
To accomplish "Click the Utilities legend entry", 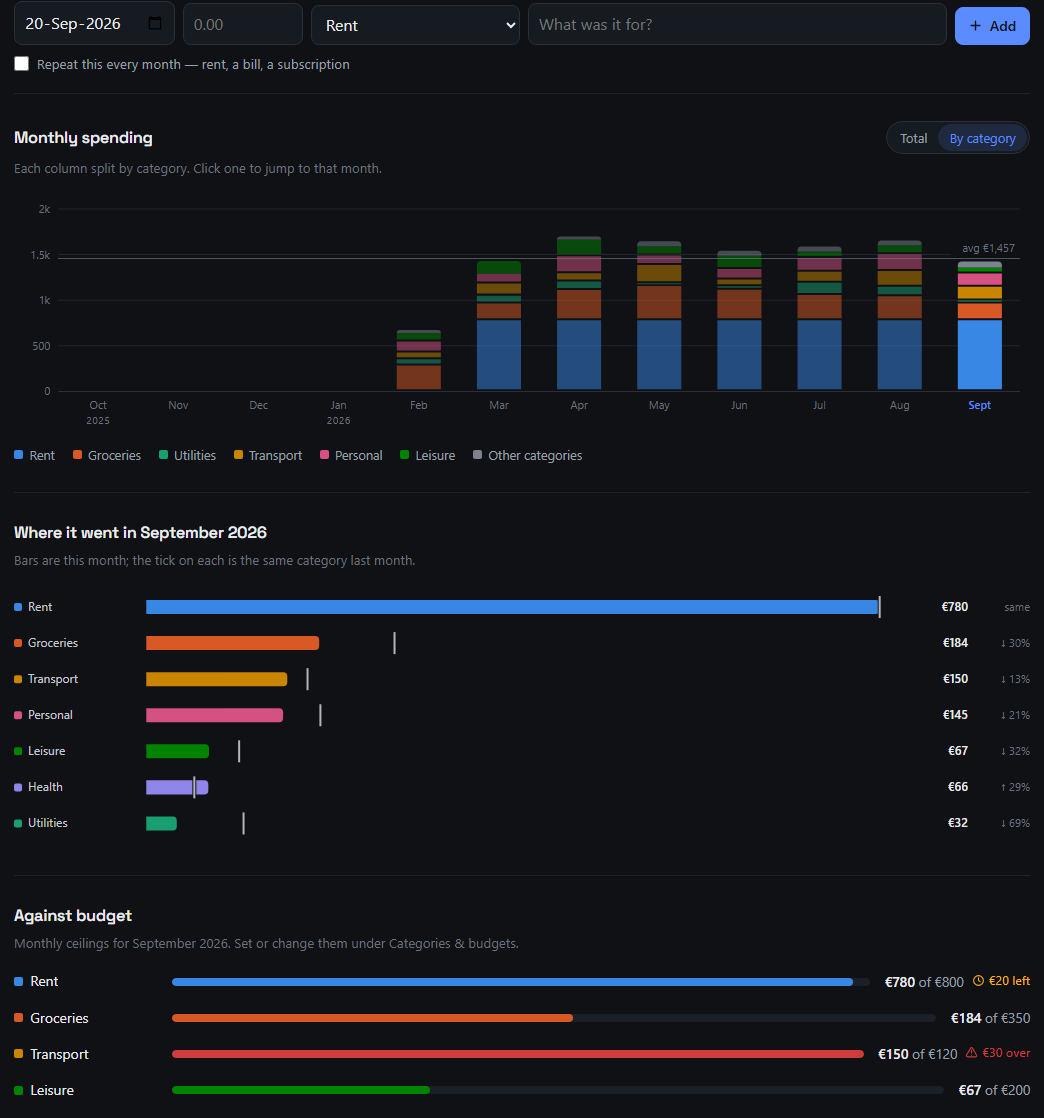I will pyautogui.click(x=187, y=455).
